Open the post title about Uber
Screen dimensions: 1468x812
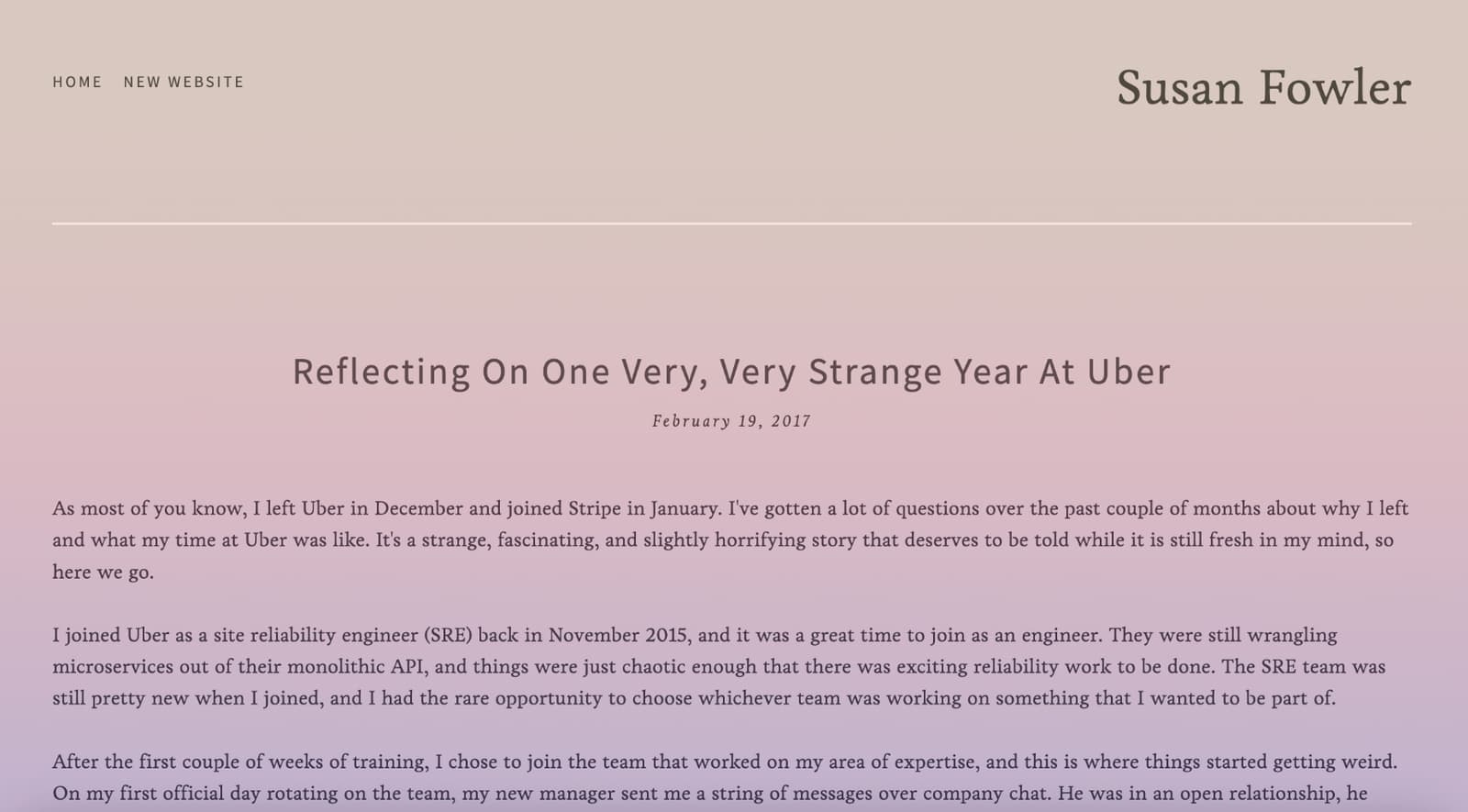731,372
